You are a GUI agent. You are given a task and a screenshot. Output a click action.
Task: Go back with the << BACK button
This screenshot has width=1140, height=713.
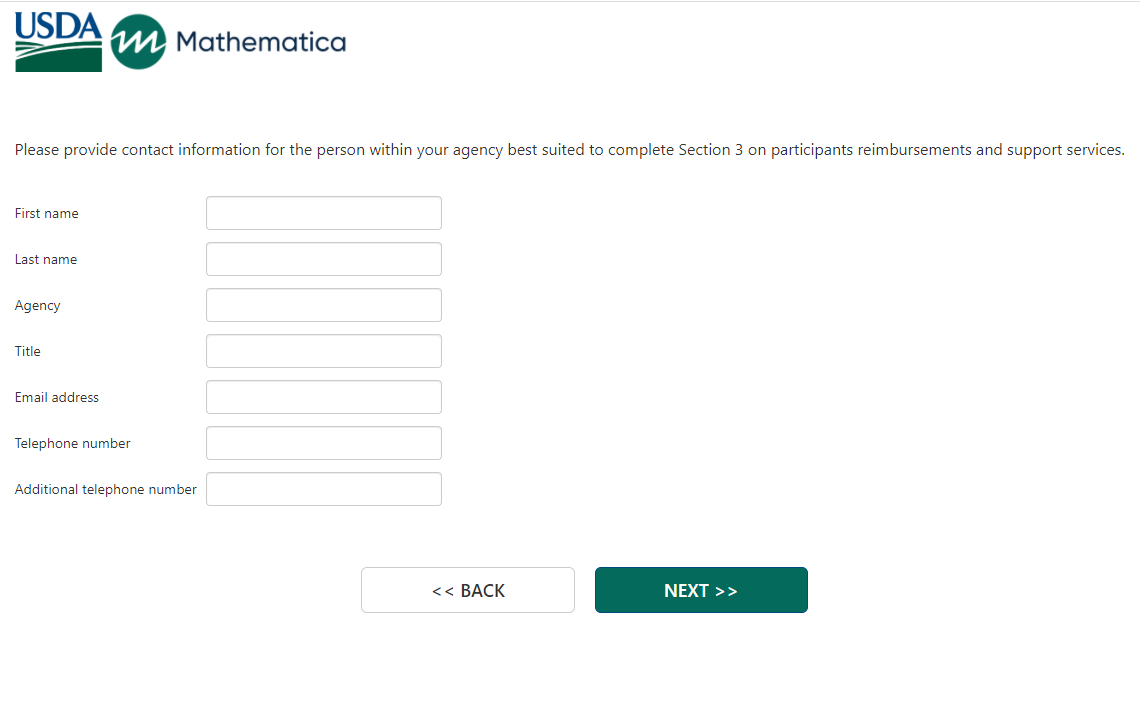point(467,590)
